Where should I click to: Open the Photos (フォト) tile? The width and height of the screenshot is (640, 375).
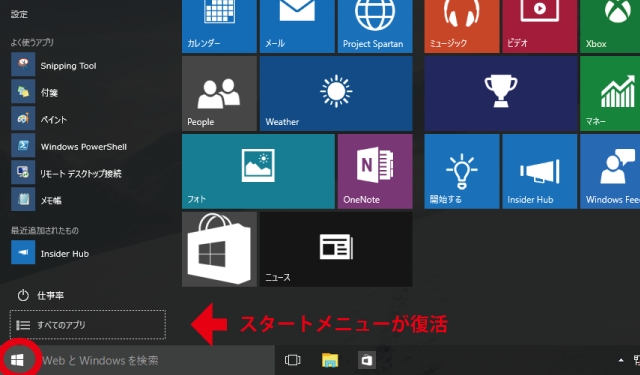(x=258, y=171)
